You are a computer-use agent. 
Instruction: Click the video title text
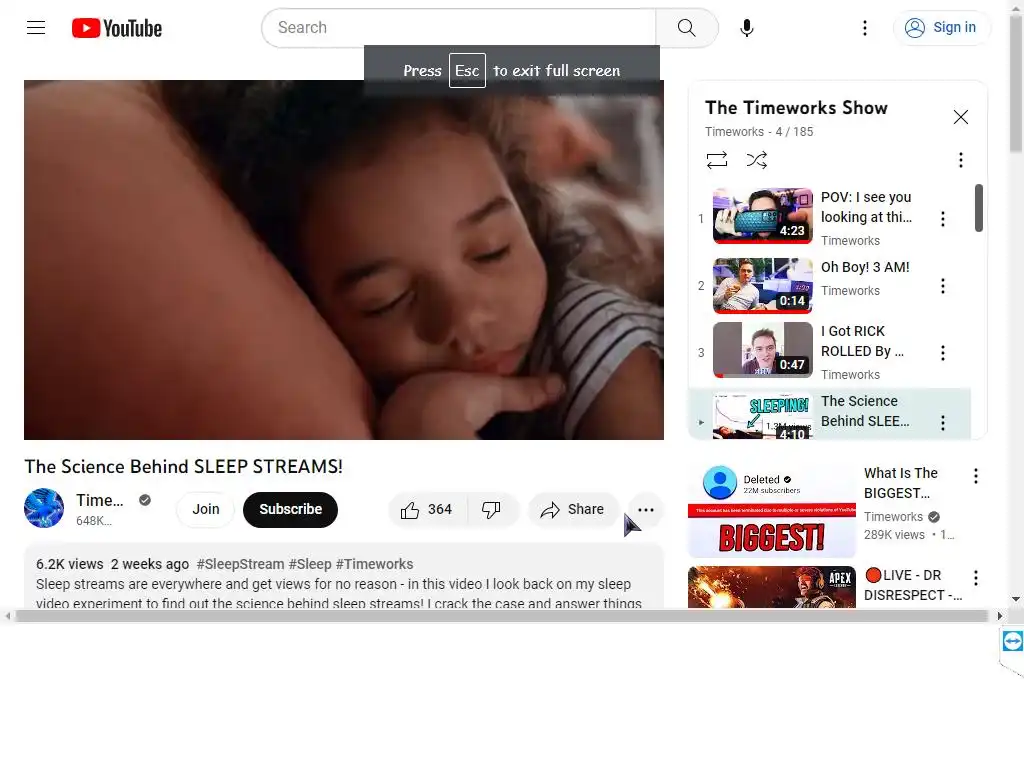(184, 466)
